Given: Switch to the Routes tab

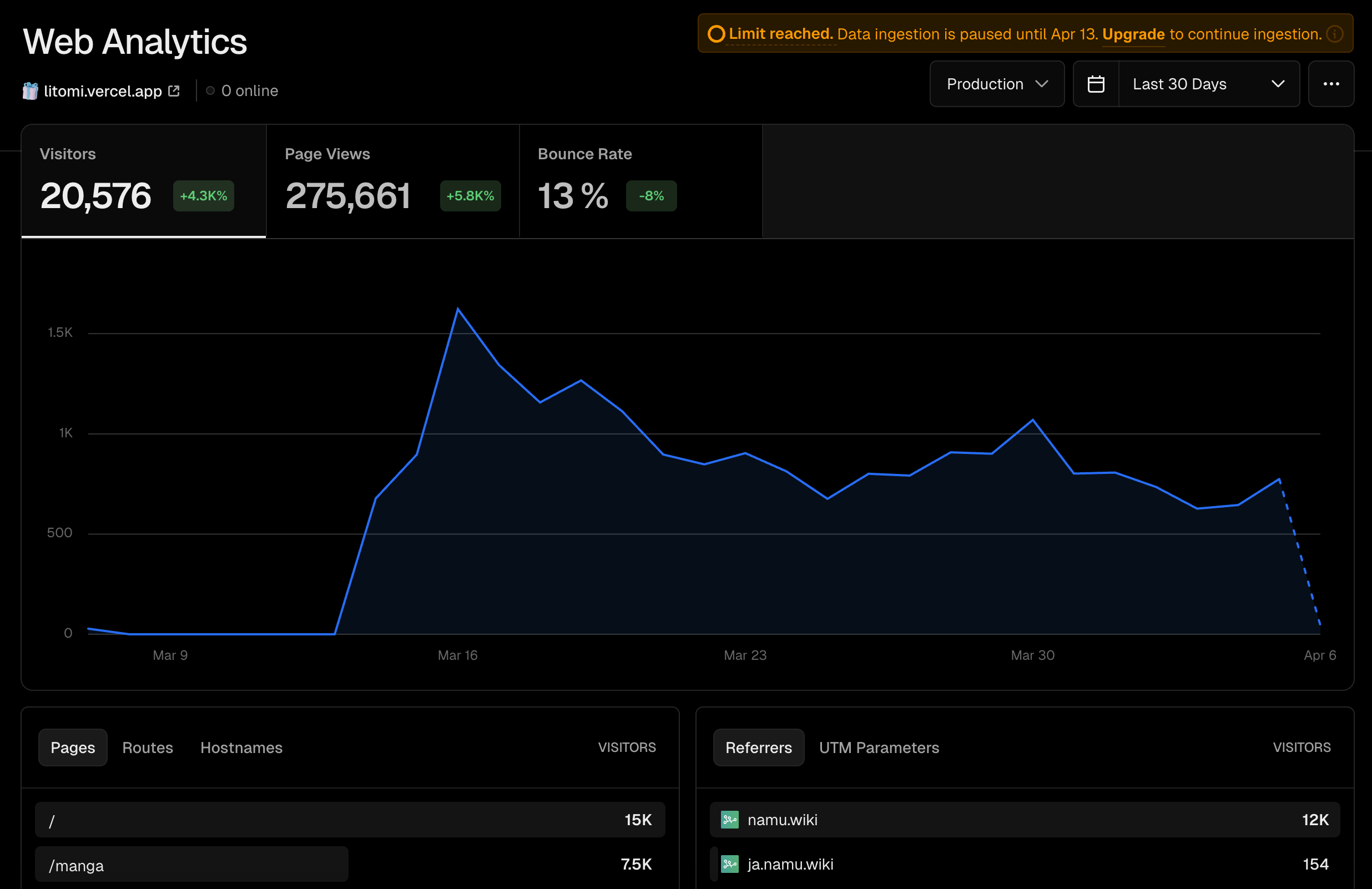Looking at the screenshot, I should [x=148, y=747].
